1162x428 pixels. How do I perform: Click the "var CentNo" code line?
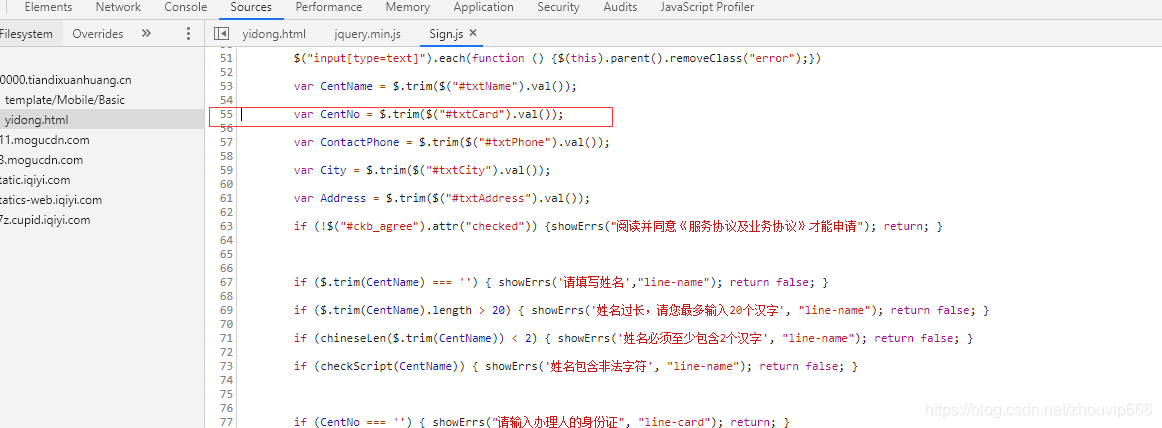click(x=428, y=114)
